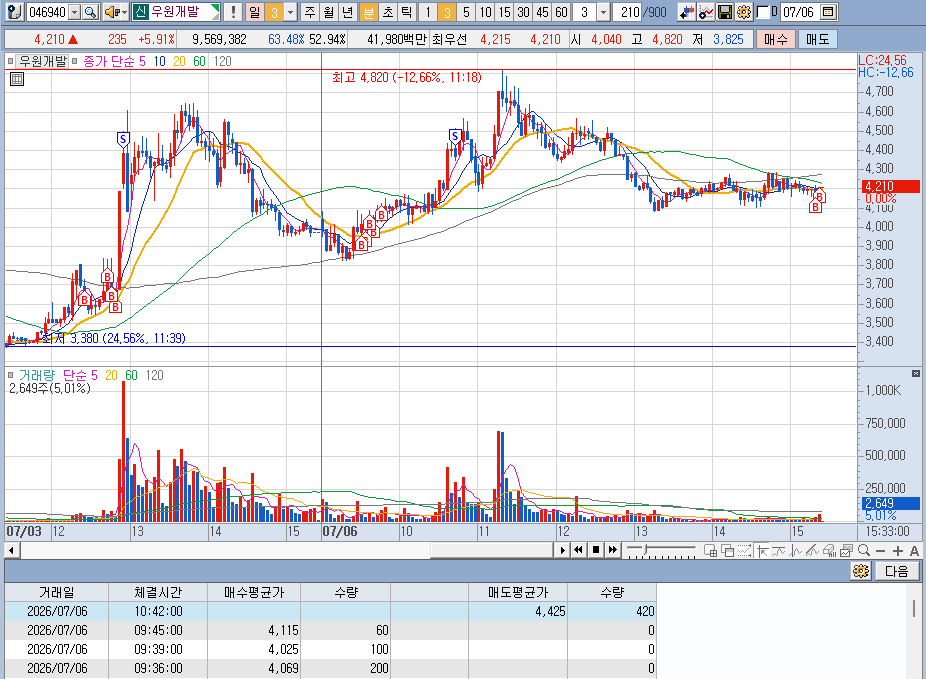This screenshot has width=926, height=679.
Task: Open the calendar picker next to 07/06
Action: (x=829, y=12)
